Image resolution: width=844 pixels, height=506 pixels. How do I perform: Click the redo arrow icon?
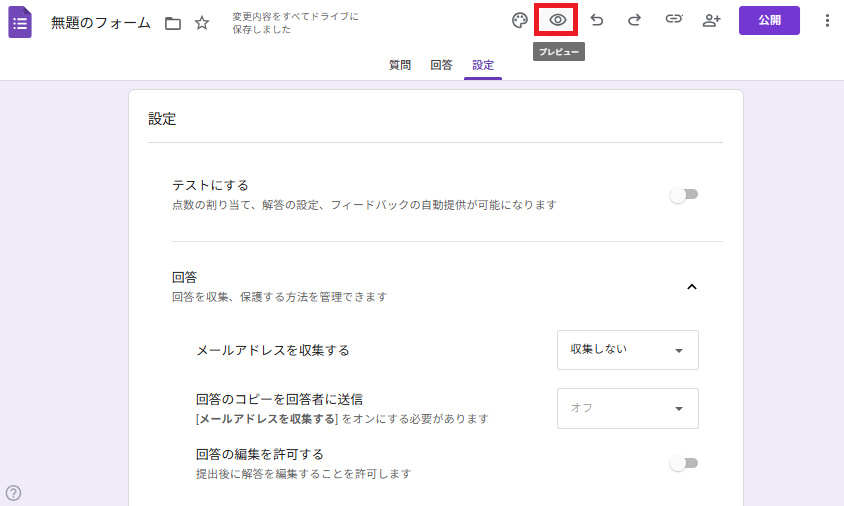pyautogui.click(x=634, y=20)
